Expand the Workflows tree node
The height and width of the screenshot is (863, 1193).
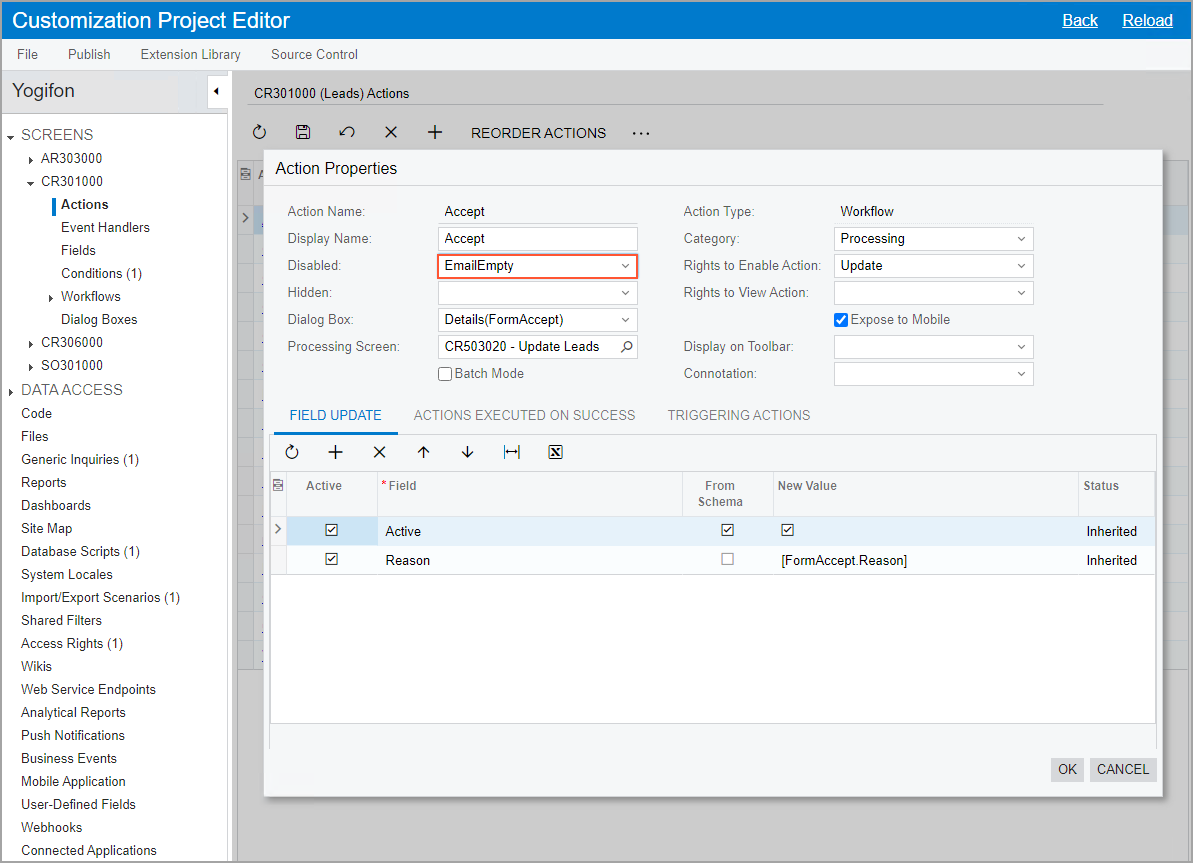51,297
